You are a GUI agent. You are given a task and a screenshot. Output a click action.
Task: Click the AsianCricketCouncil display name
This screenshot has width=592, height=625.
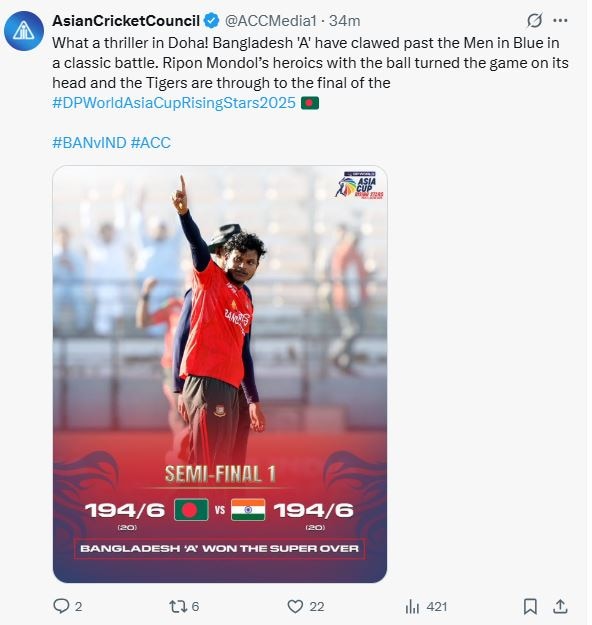[x=126, y=21]
